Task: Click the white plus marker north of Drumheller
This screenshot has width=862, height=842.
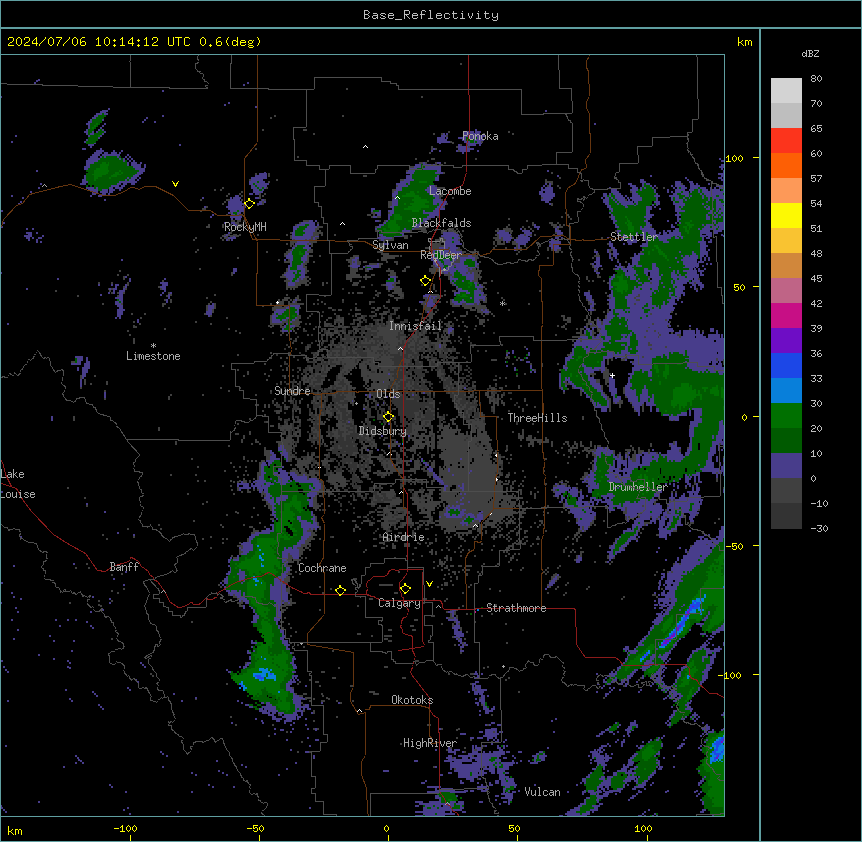Action: (x=612, y=375)
